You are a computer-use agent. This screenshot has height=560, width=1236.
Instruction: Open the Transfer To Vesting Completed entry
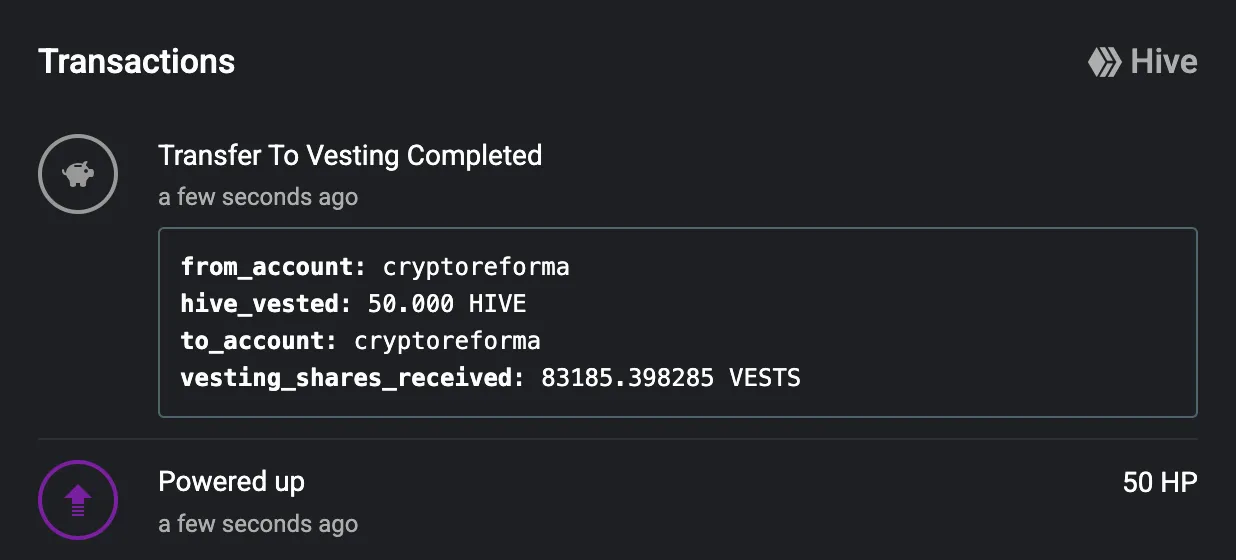[x=350, y=156]
